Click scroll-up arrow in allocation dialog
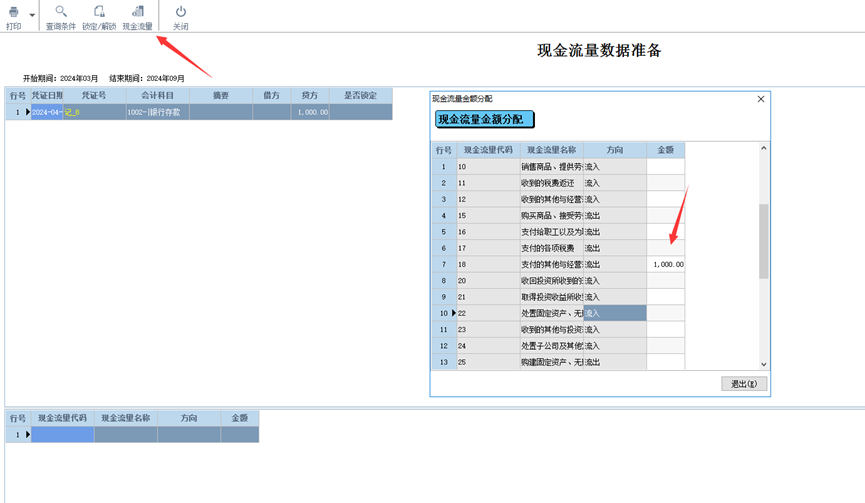This screenshot has width=865, height=503. 763,148
